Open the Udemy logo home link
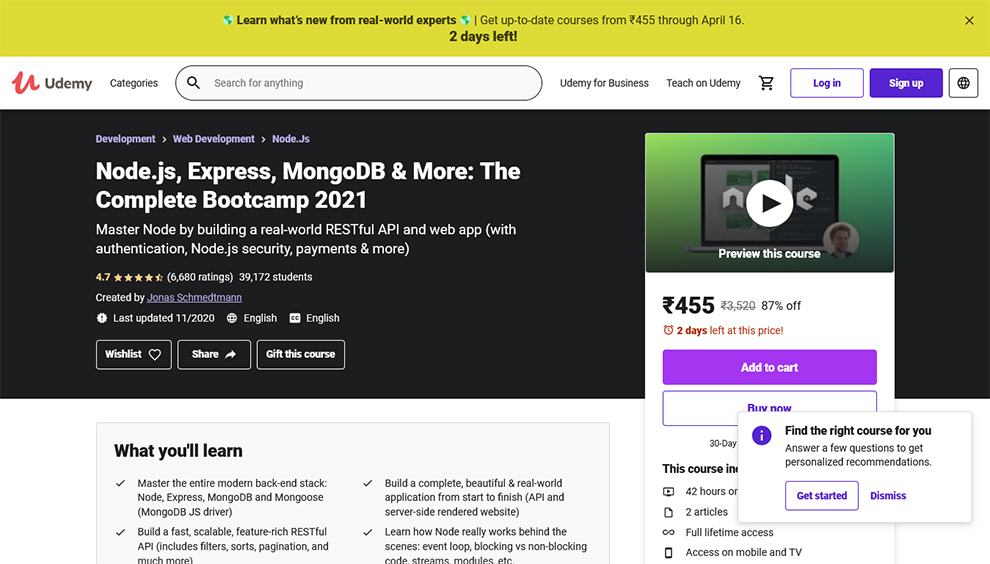The width and height of the screenshot is (990, 564). 52,83
